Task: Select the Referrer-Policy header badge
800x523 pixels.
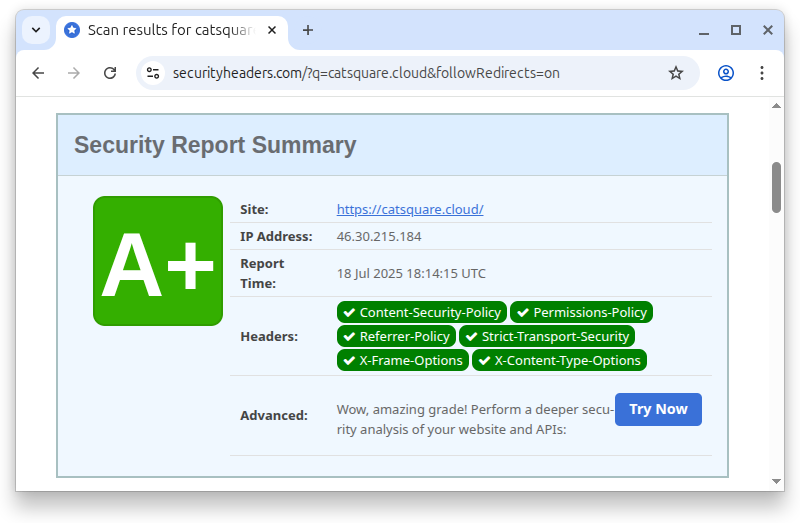Action: [396, 336]
